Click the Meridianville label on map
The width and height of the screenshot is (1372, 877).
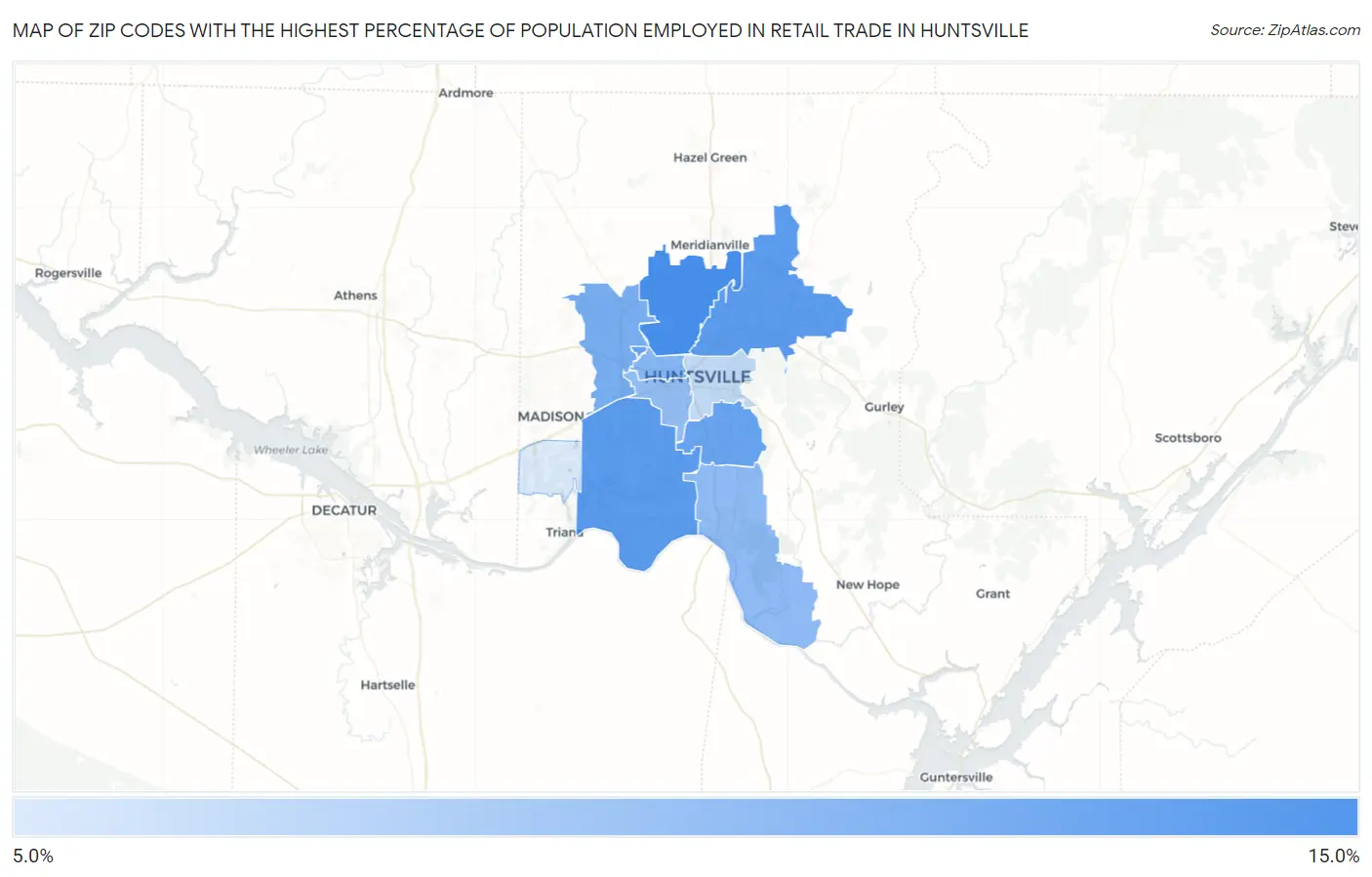coord(709,245)
